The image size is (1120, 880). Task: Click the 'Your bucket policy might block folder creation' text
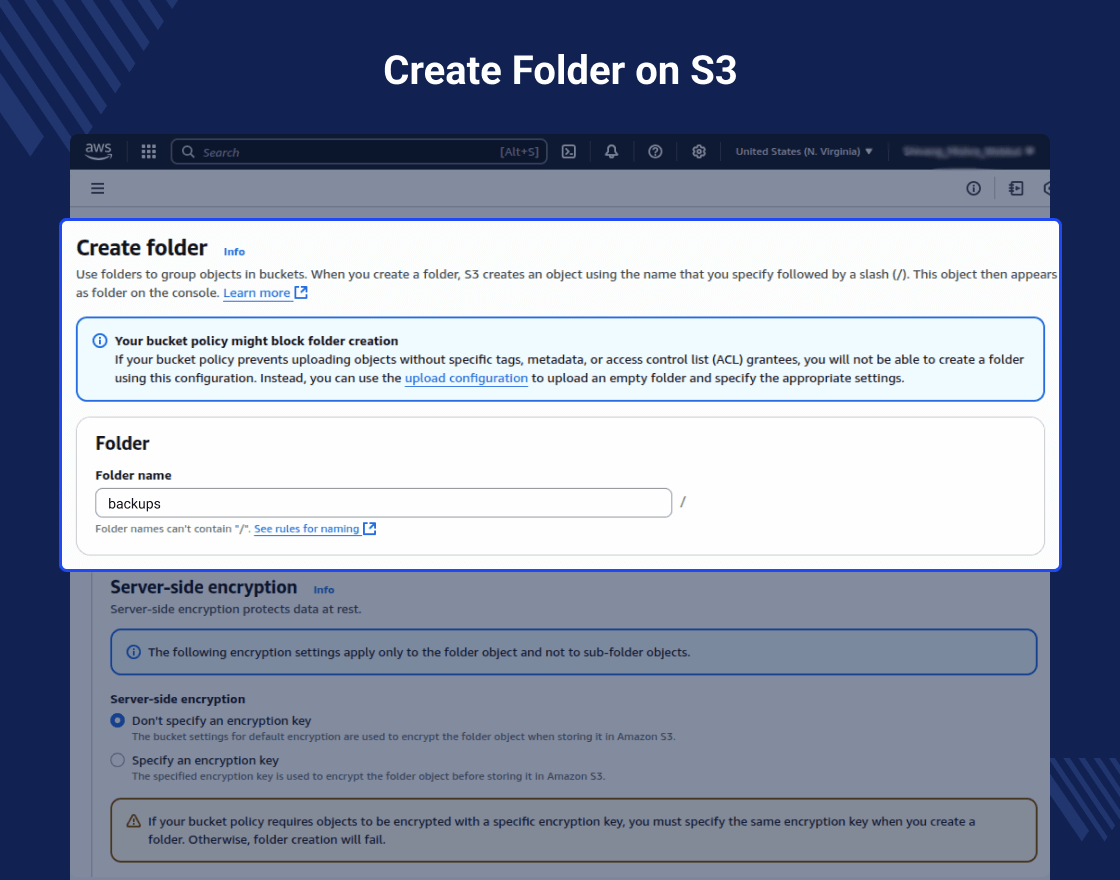tap(256, 341)
